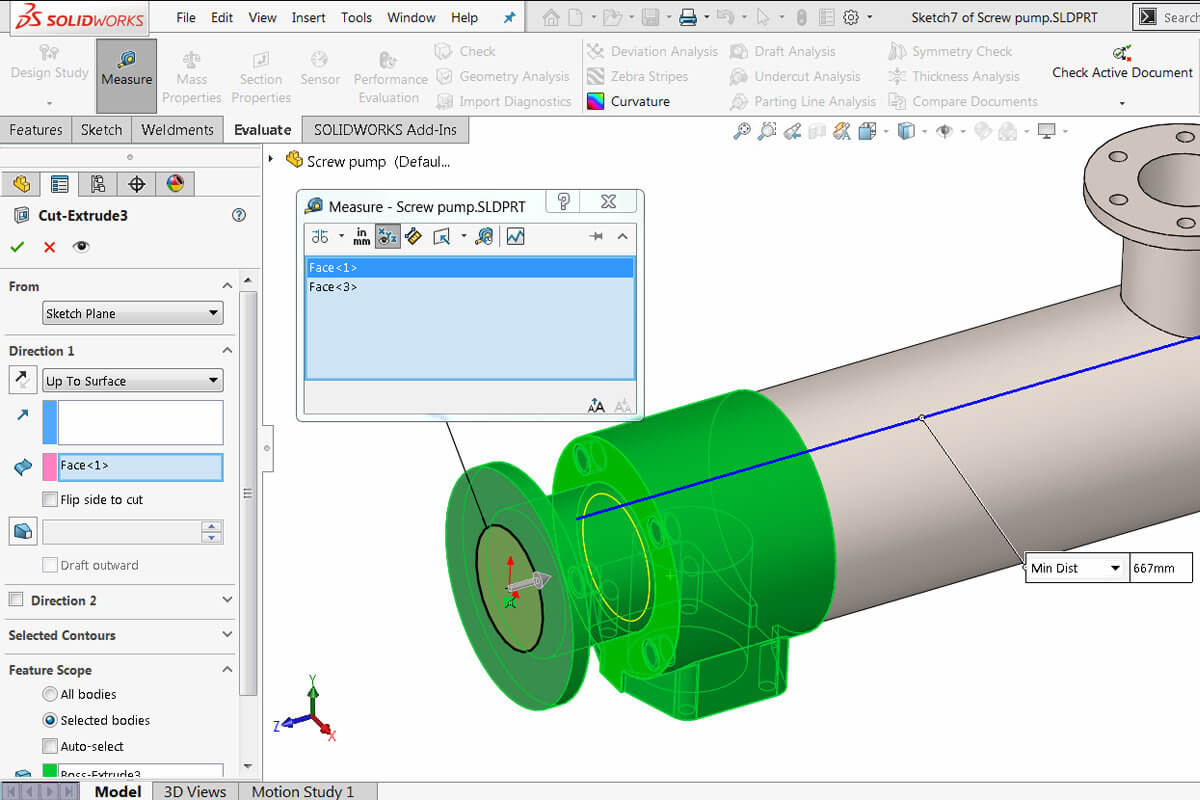This screenshot has width=1200, height=800.
Task: Open the Options gear in the top toolbar
Action: click(851, 17)
